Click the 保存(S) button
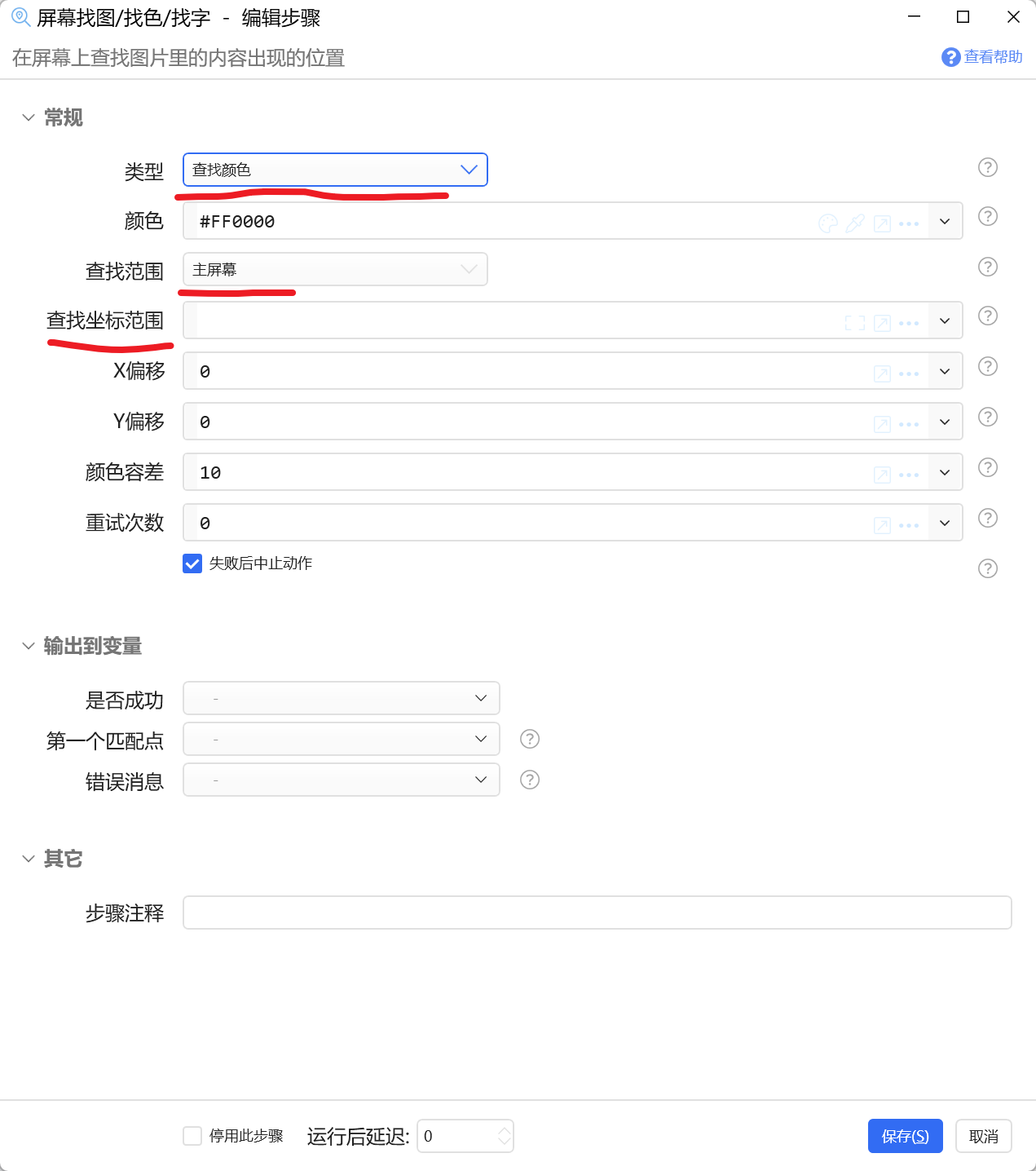This screenshot has width=1036, height=1171. [x=906, y=1136]
